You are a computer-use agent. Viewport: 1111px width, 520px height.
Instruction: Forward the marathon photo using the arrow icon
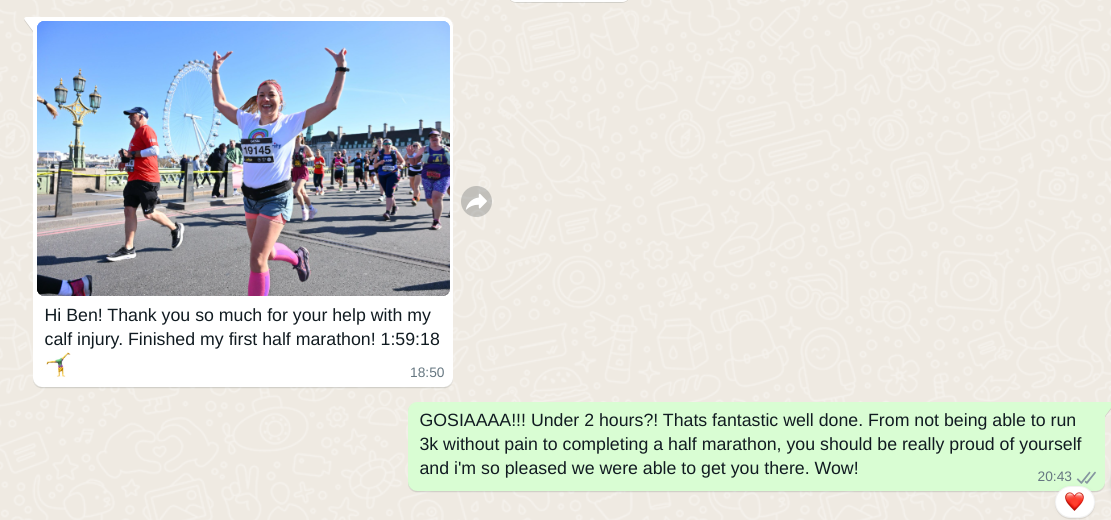click(x=476, y=202)
